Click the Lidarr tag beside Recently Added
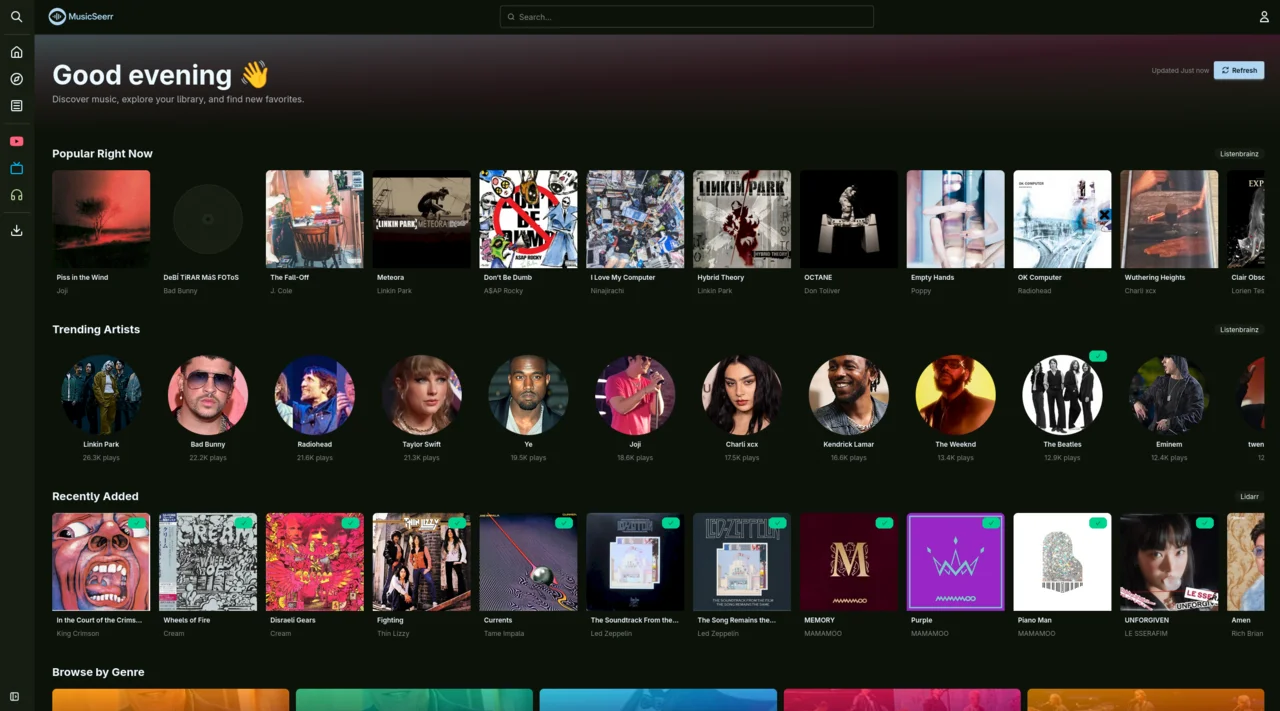 click(1249, 497)
